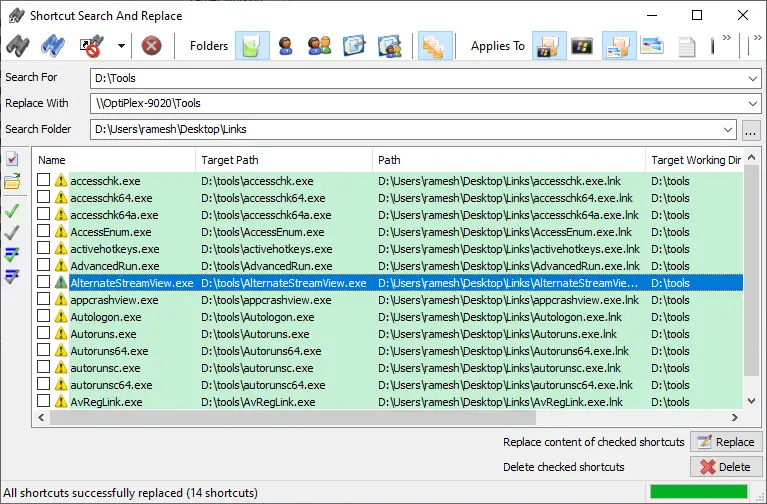Toggle the orange stacked subfolders icon
767x504 pixels.
pos(435,46)
